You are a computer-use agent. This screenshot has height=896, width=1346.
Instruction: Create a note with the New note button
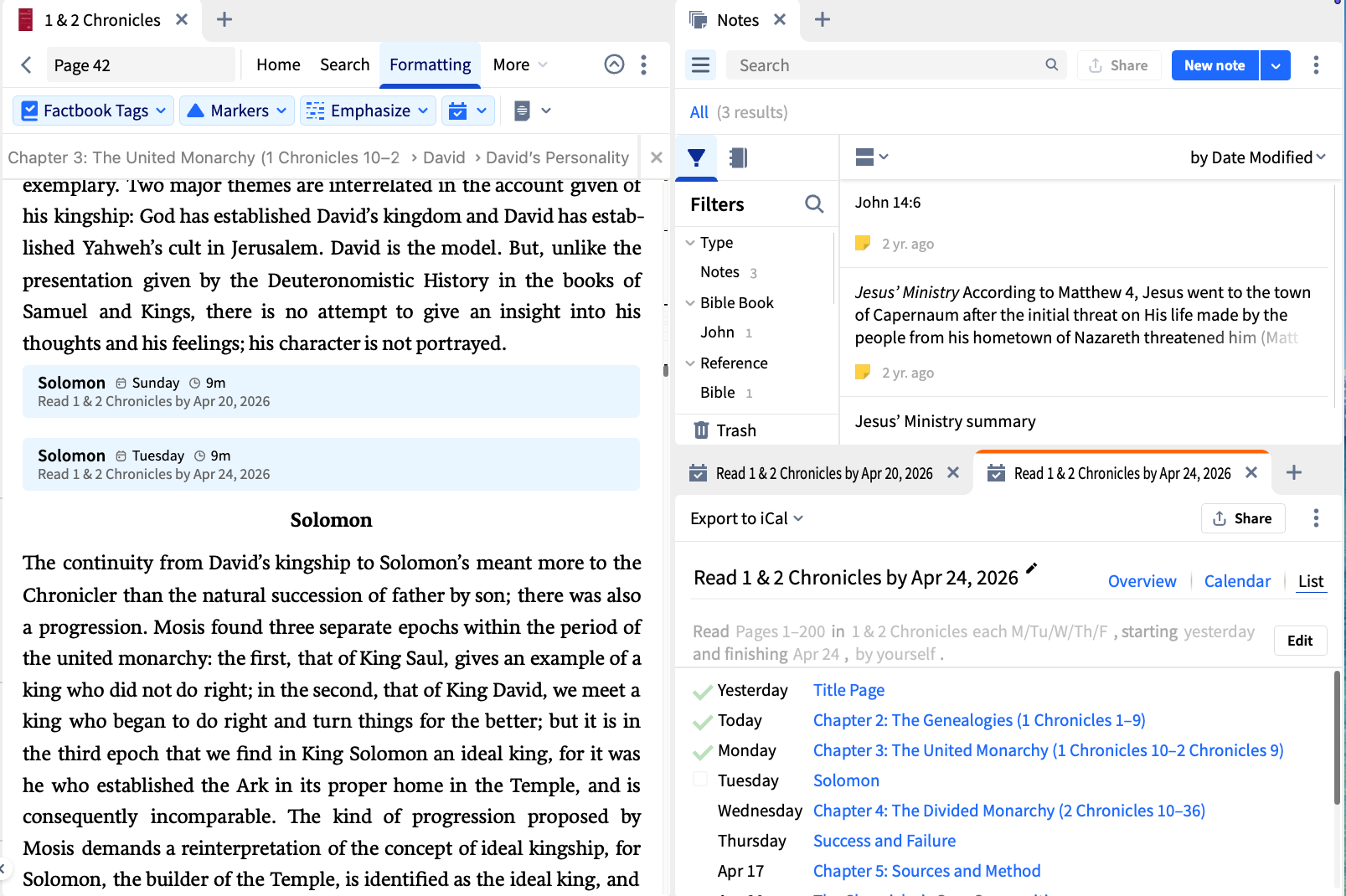coord(1214,65)
